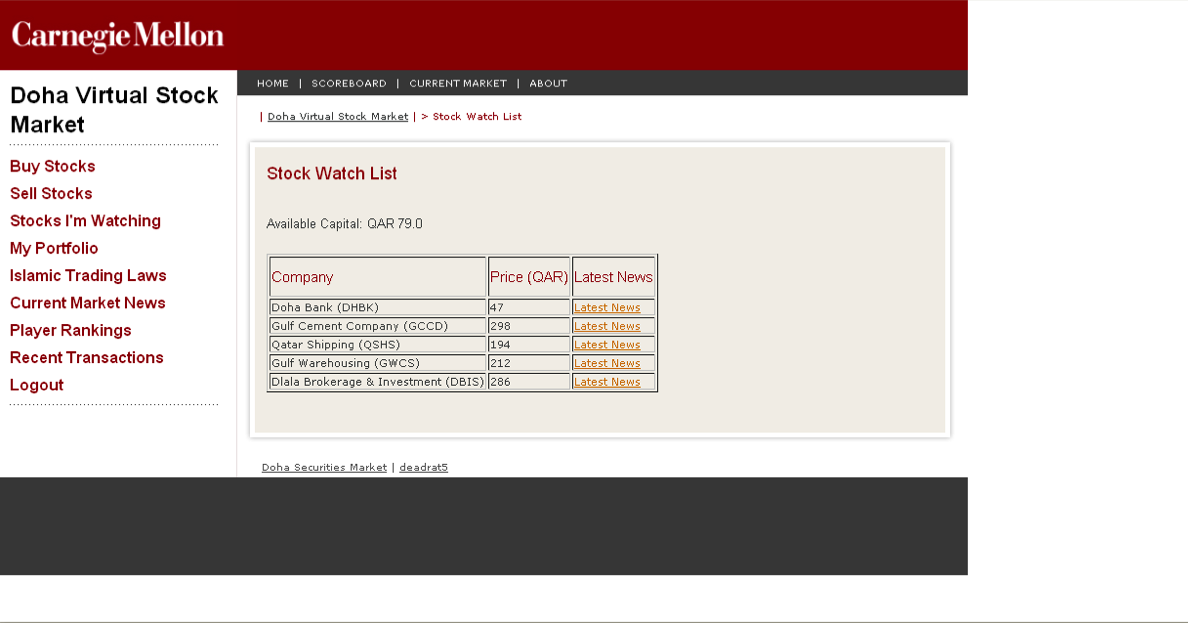The height and width of the screenshot is (623, 1188).
Task: Go to Stocks I'm Watching
Action: (x=86, y=221)
